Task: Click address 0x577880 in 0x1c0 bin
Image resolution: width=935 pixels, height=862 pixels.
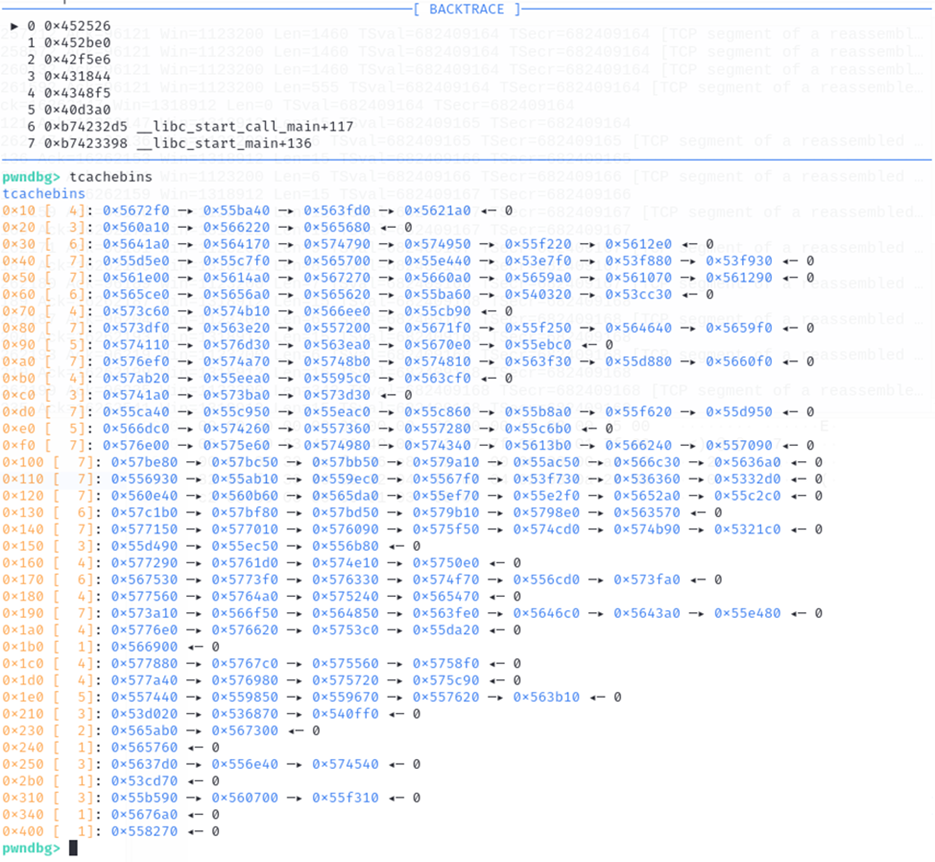Action: 144,663
